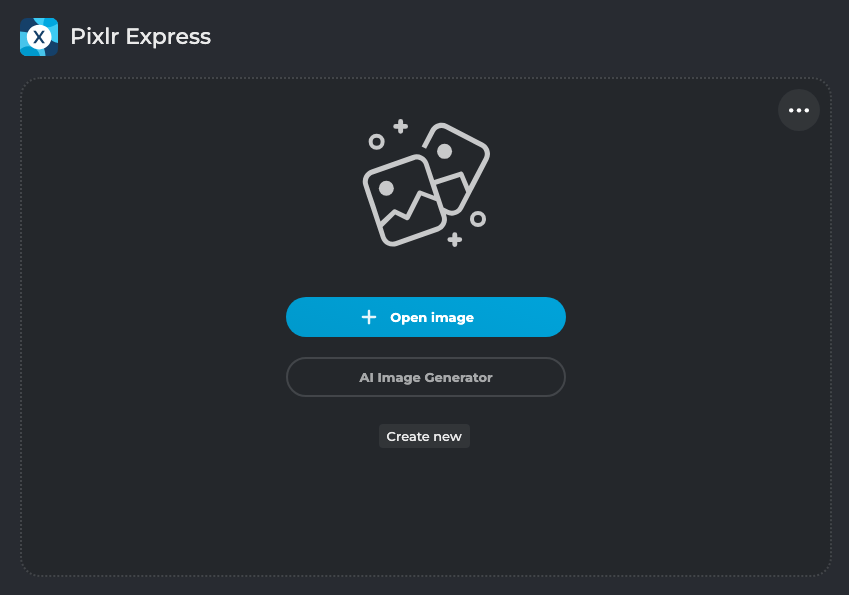Viewport: 849px width, 595px height.
Task: Click the small ring beside the upper sparkle
Action: tap(376, 142)
